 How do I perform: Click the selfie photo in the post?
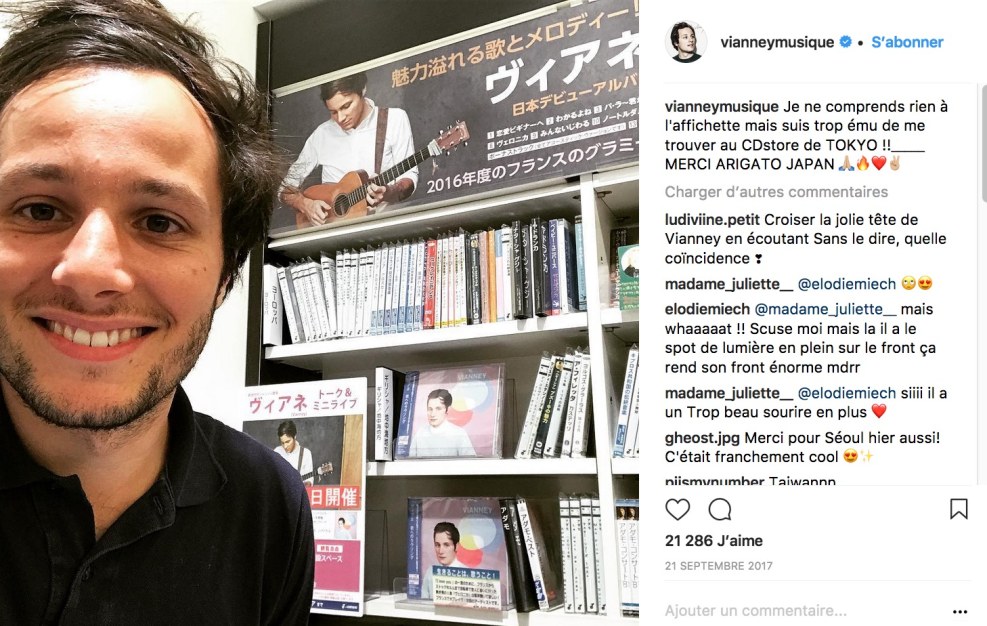[319, 313]
